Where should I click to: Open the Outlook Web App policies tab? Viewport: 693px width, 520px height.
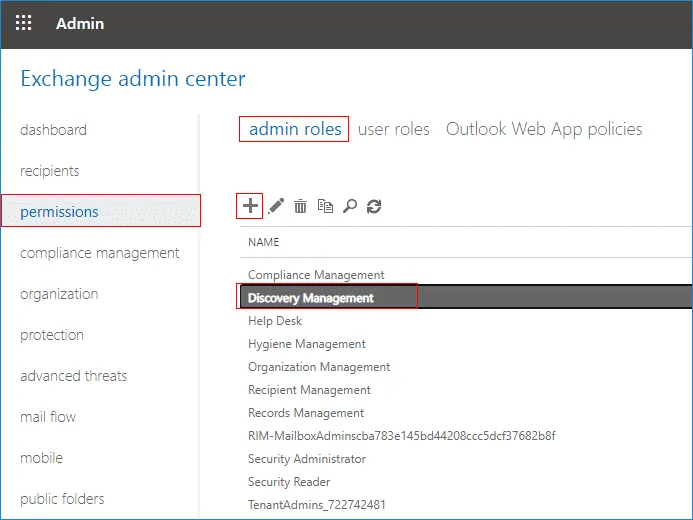(x=544, y=129)
